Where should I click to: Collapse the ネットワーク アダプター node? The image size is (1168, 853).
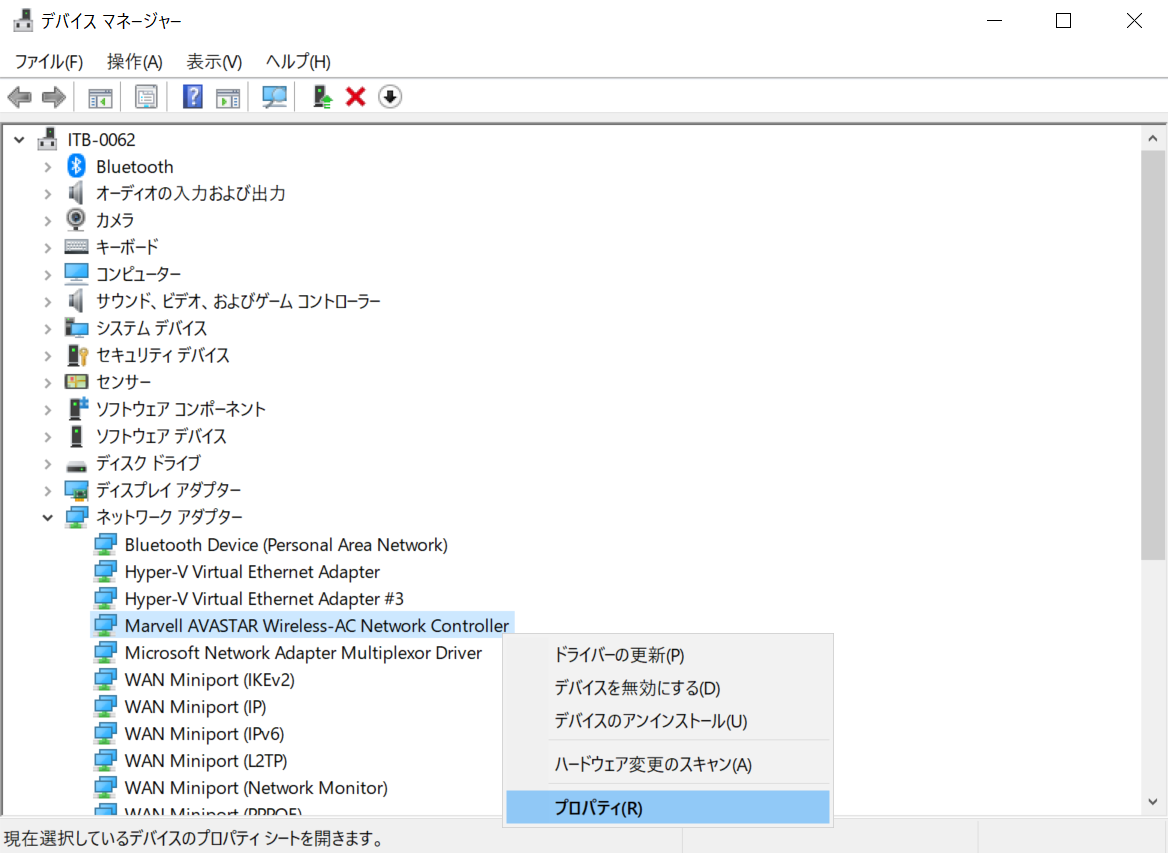[48, 517]
